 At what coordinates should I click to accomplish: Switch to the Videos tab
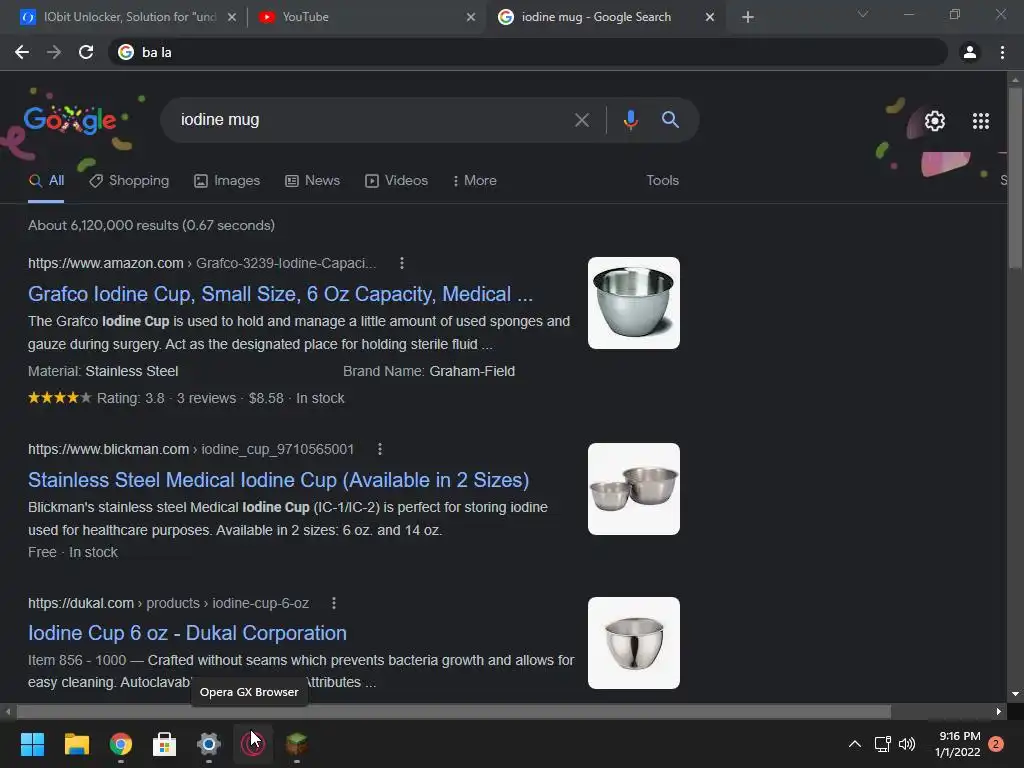(396, 181)
